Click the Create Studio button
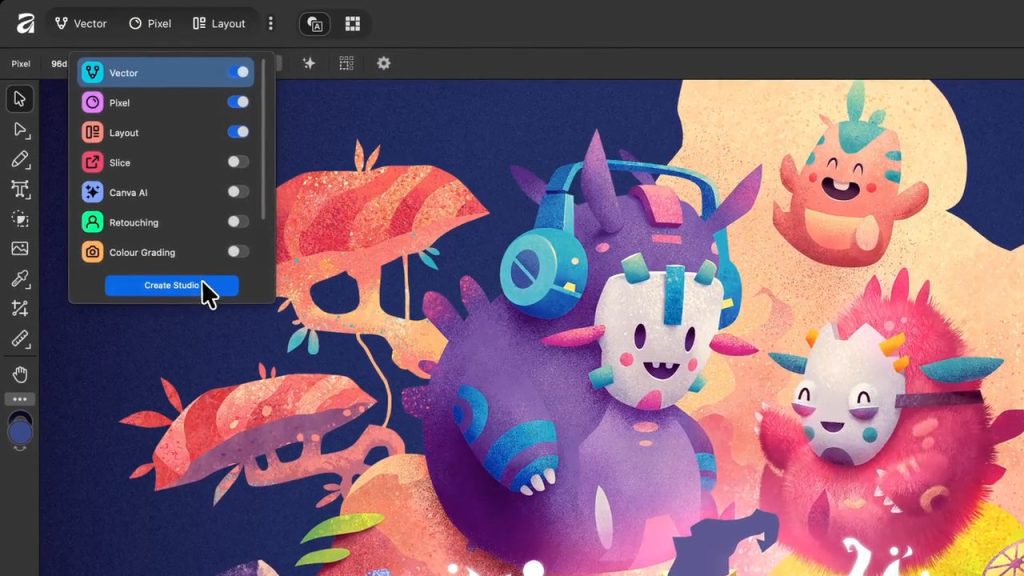 coord(171,286)
